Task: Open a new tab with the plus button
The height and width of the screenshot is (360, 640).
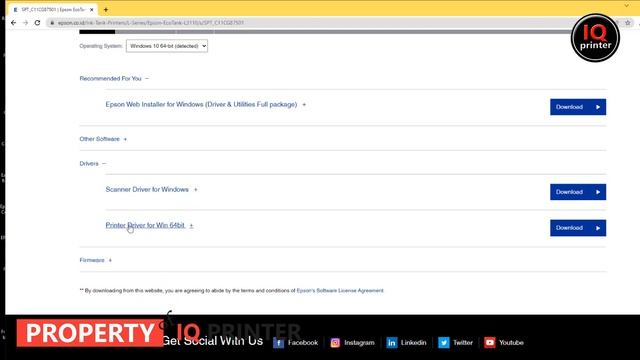Action: 106,9
